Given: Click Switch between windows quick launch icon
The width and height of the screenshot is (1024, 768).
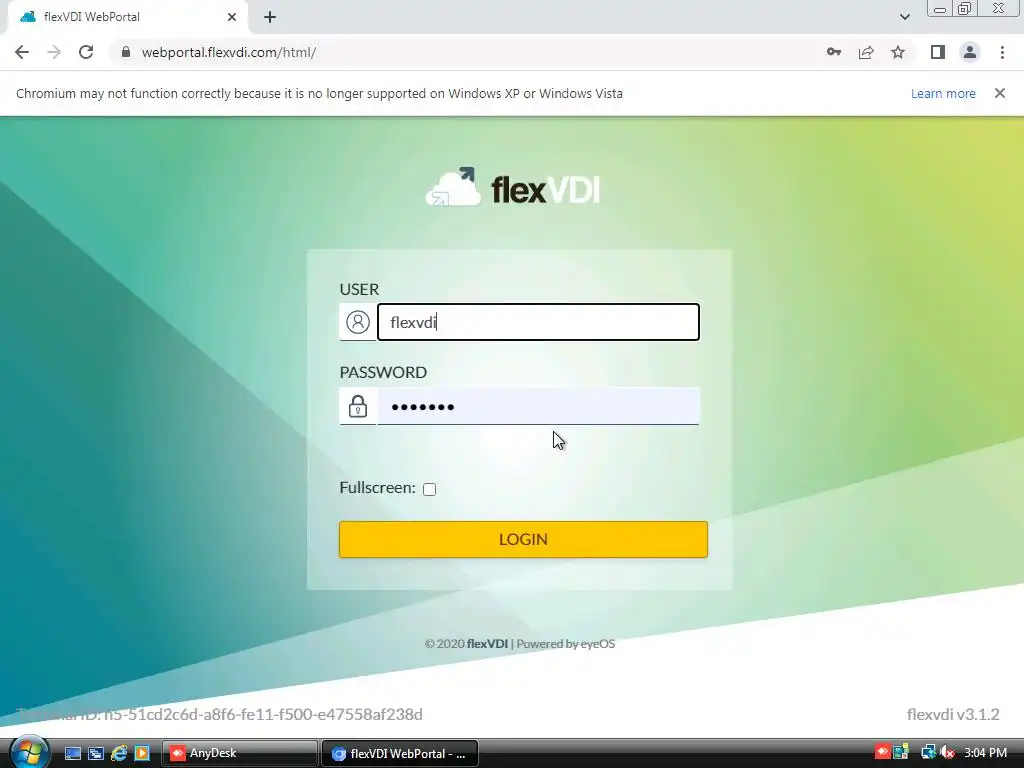Looking at the screenshot, I should click(x=95, y=754).
